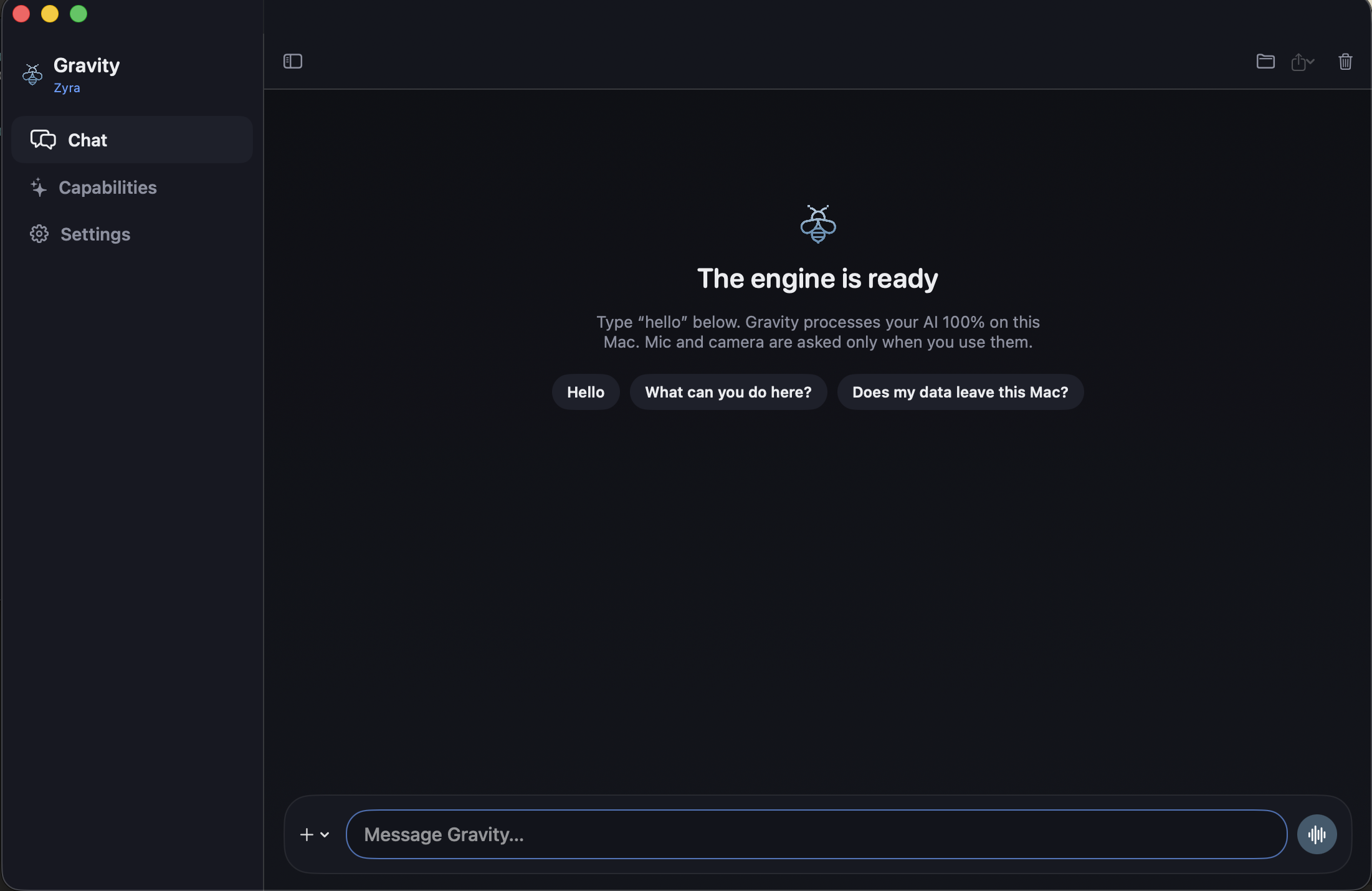
Task: Click the Zyra label under Gravity
Action: [67, 88]
